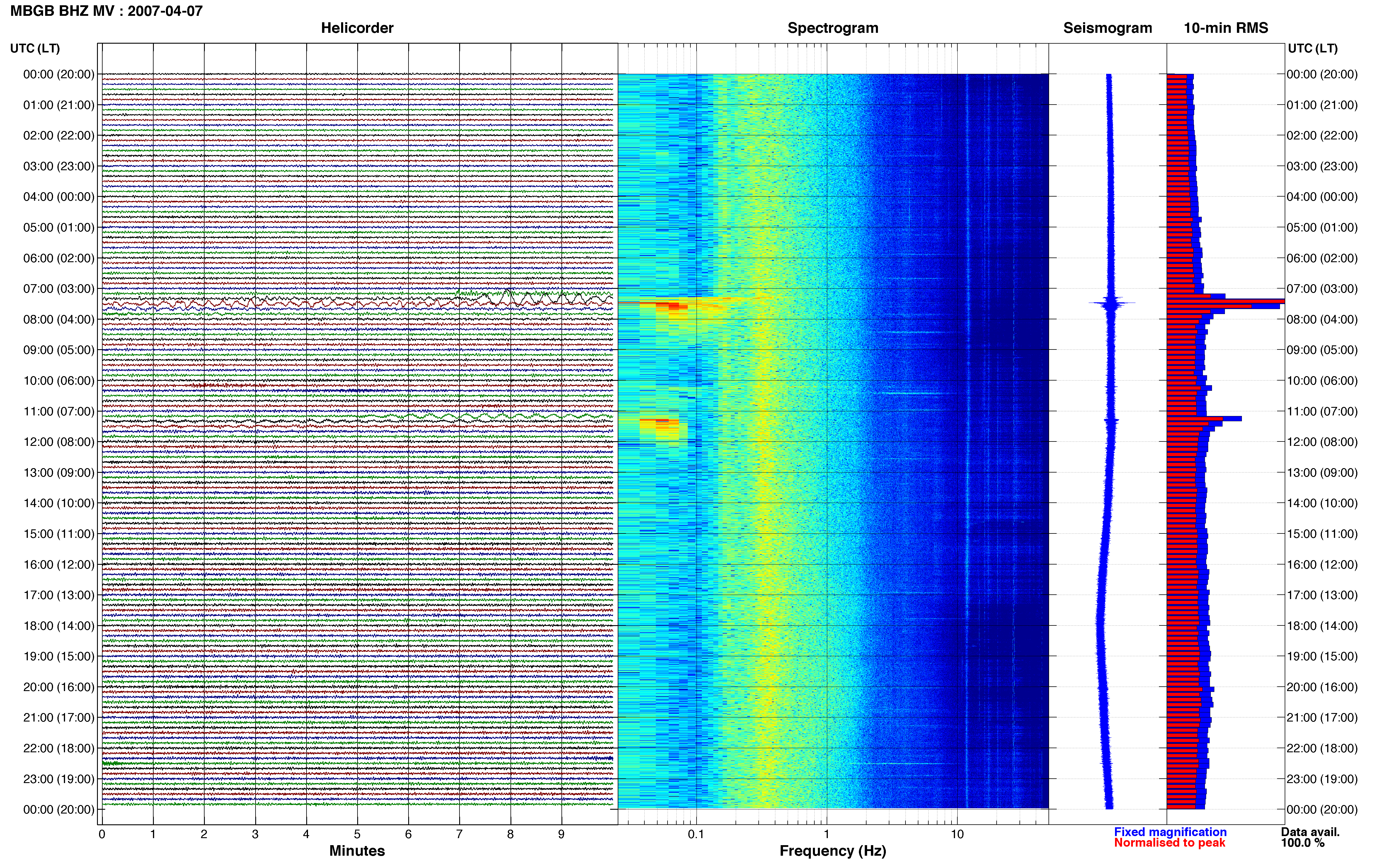Click the 10-min RMS panel heading
Screen dimensions: 1389x868
coord(1226,28)
